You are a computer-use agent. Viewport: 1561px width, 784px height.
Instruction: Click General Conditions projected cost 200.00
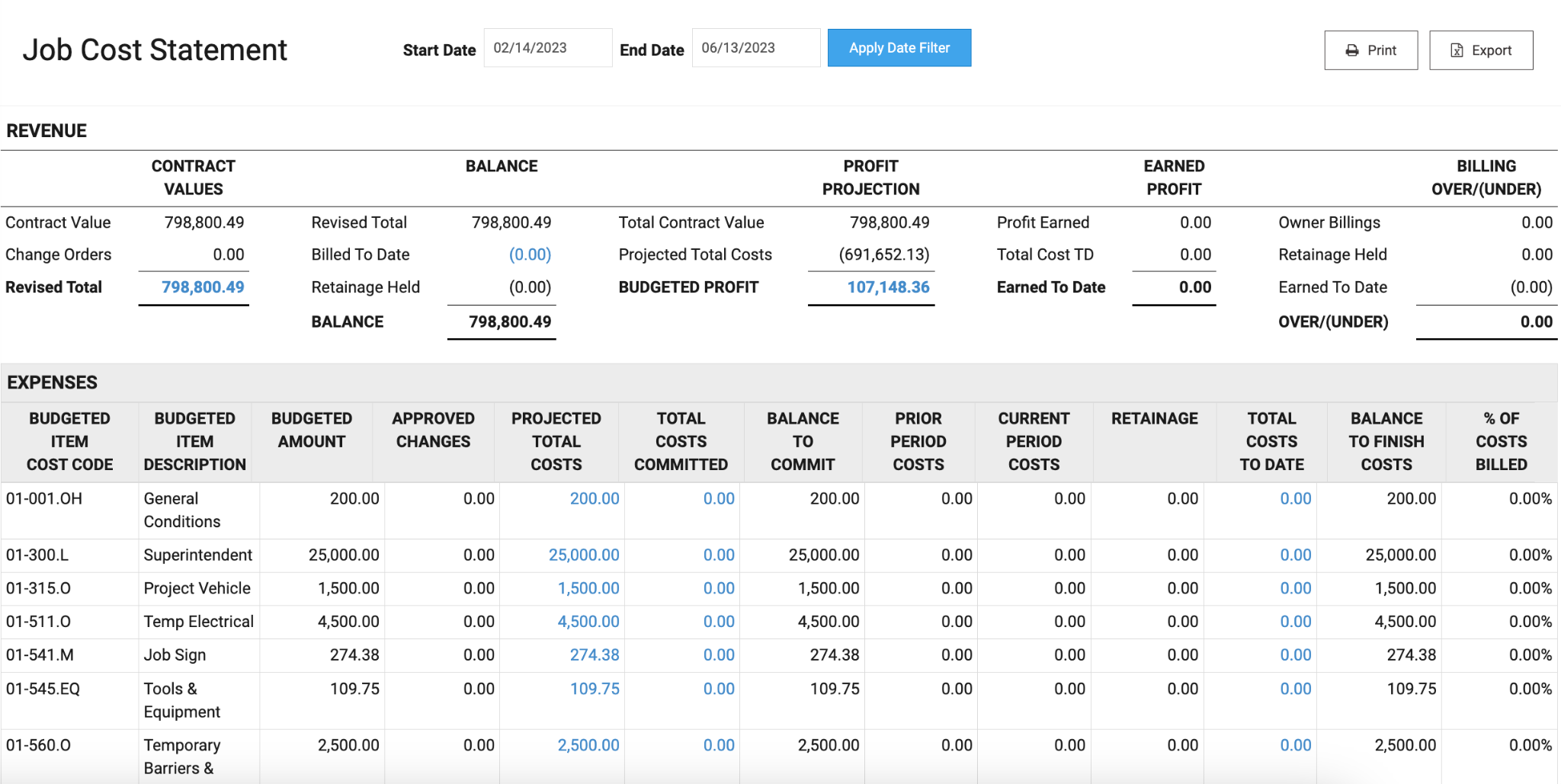pos(595,498)
